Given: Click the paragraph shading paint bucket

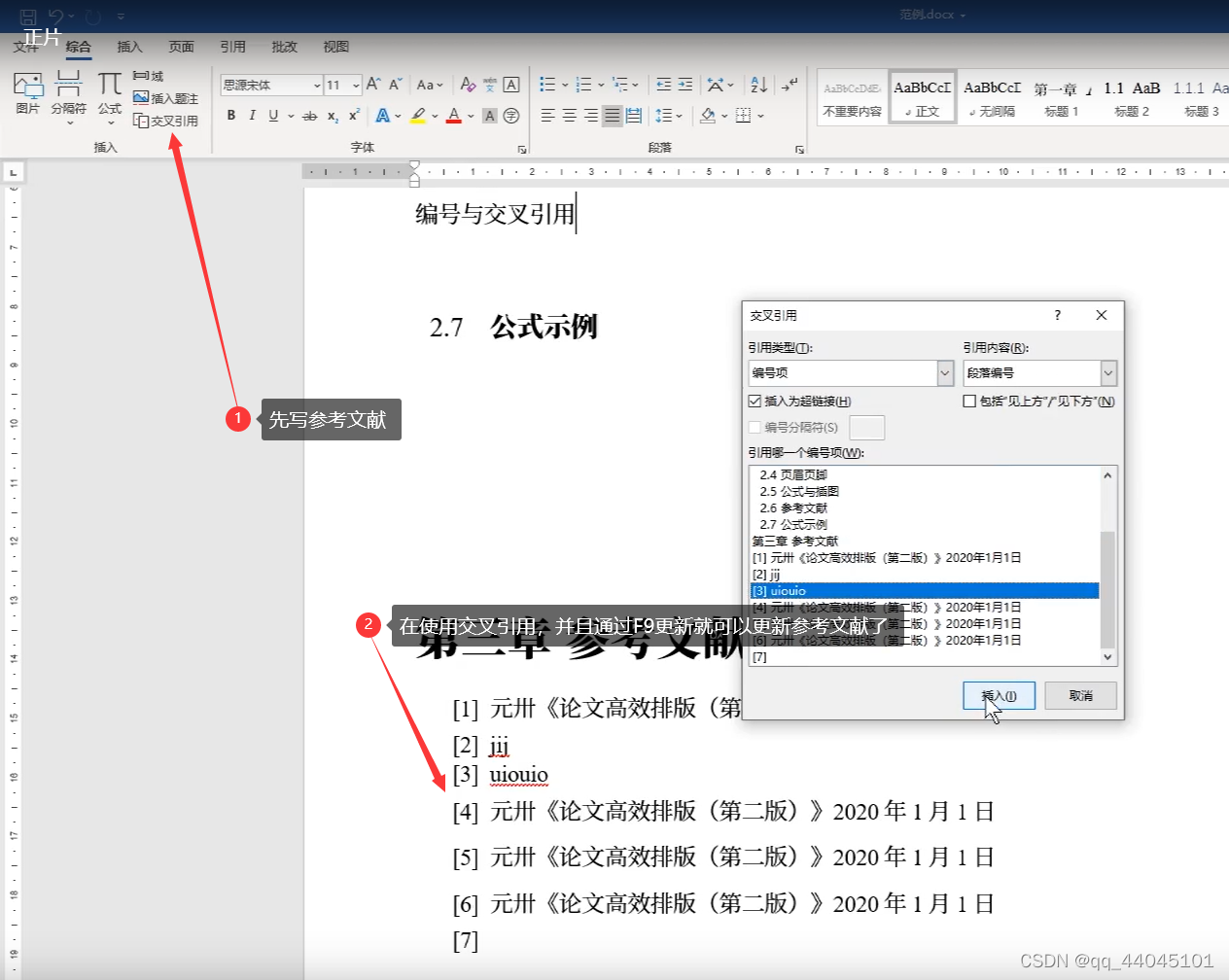Looking at the screenshot, I should tap(708, 116).
